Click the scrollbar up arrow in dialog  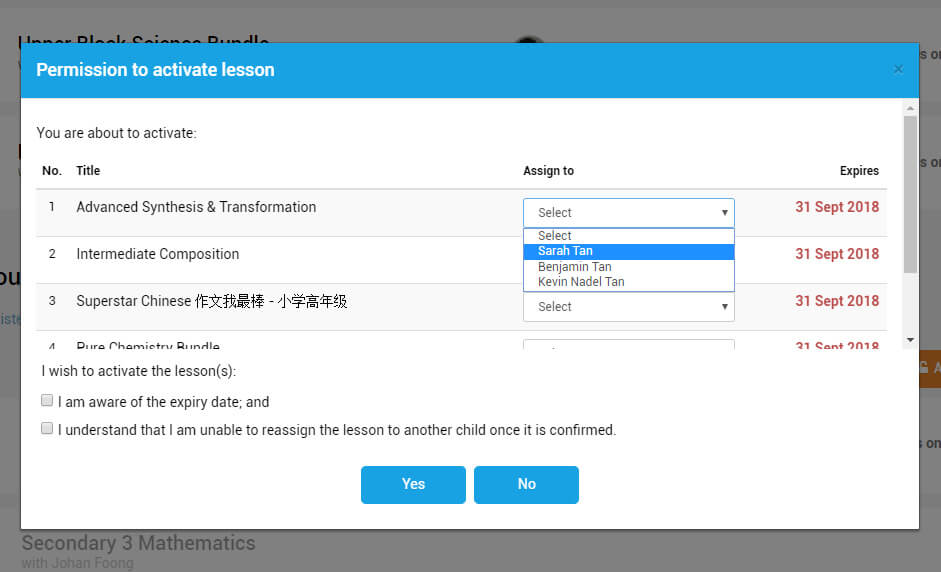(x=910, y=109)
